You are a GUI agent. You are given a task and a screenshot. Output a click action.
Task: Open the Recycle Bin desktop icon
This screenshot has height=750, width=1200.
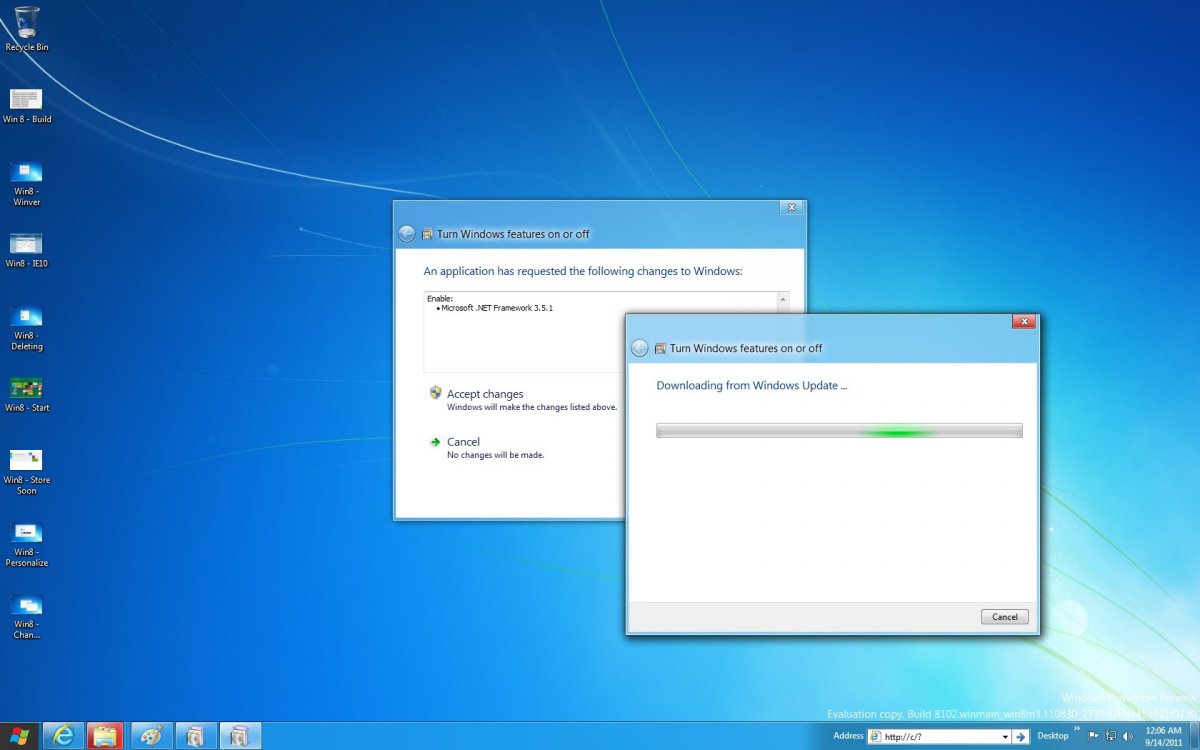[x=27, y=29]
